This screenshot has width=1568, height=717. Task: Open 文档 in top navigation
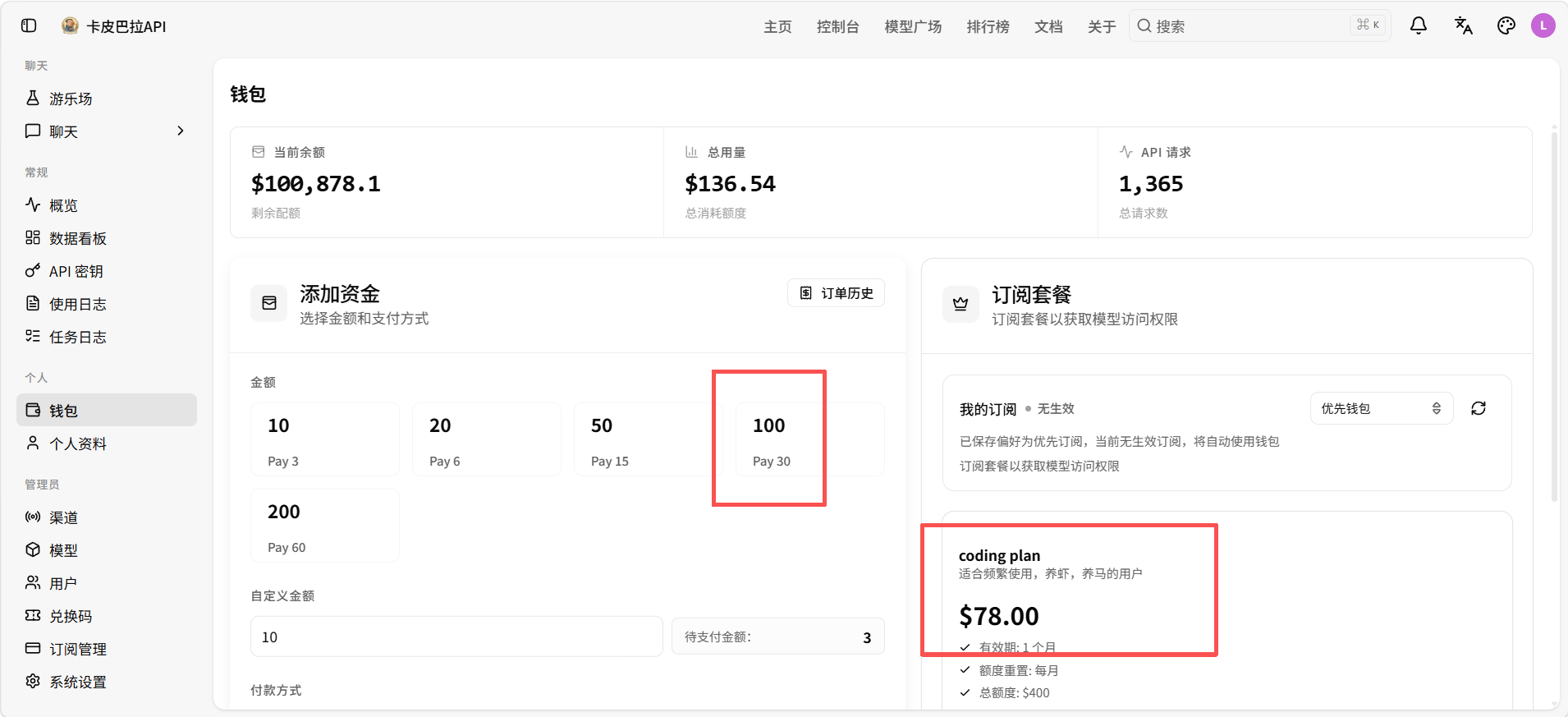(1048, 26)
